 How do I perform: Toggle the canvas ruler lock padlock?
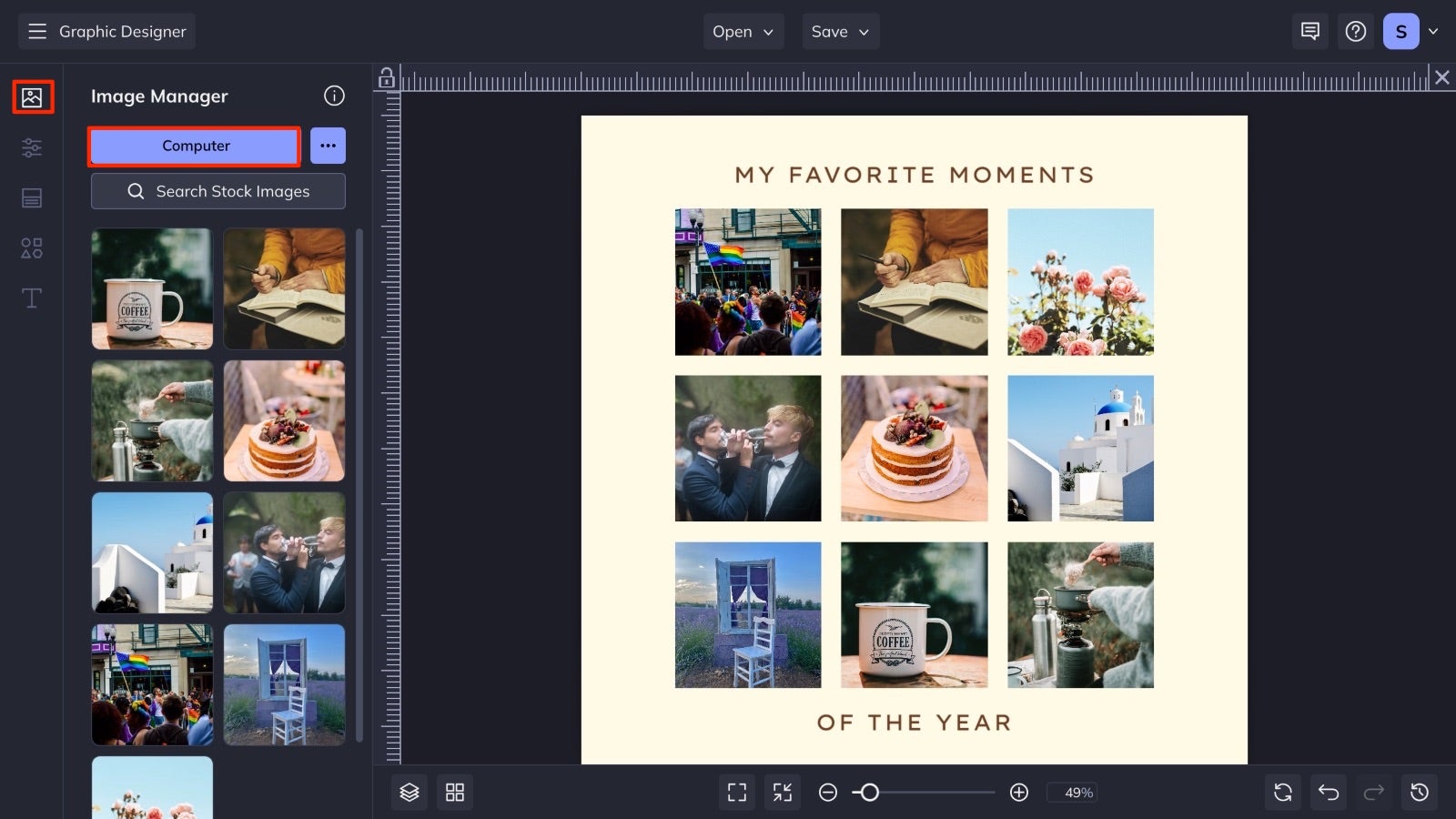coord(386,78)
